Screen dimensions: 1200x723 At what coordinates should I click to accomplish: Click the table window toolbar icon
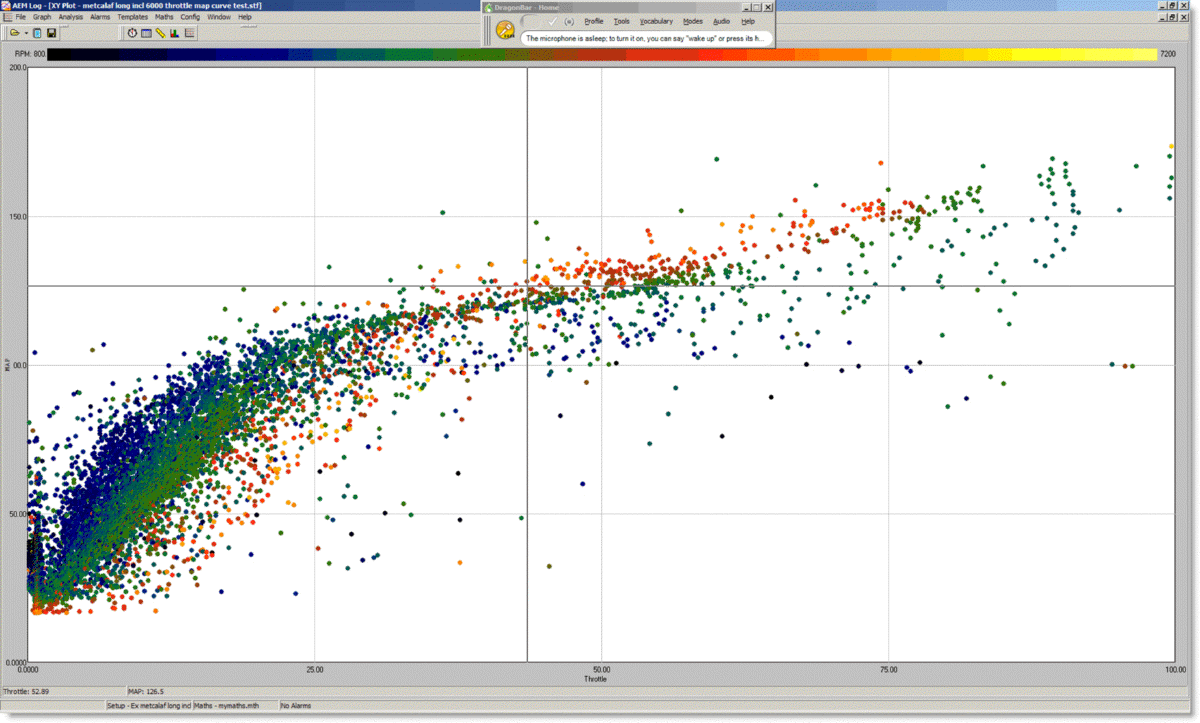[x=146, y=33]
